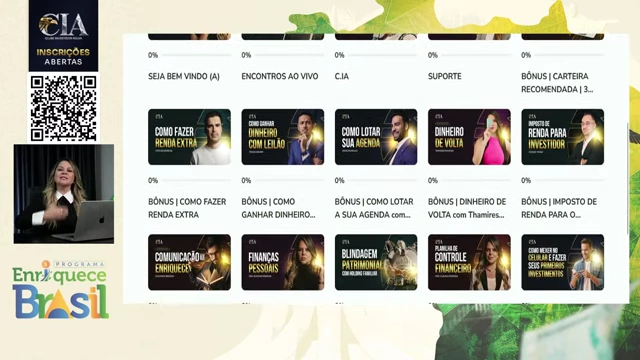Click the QR code image
The image size is (640, 360).
pyautogui.click(x=63, y=108)
